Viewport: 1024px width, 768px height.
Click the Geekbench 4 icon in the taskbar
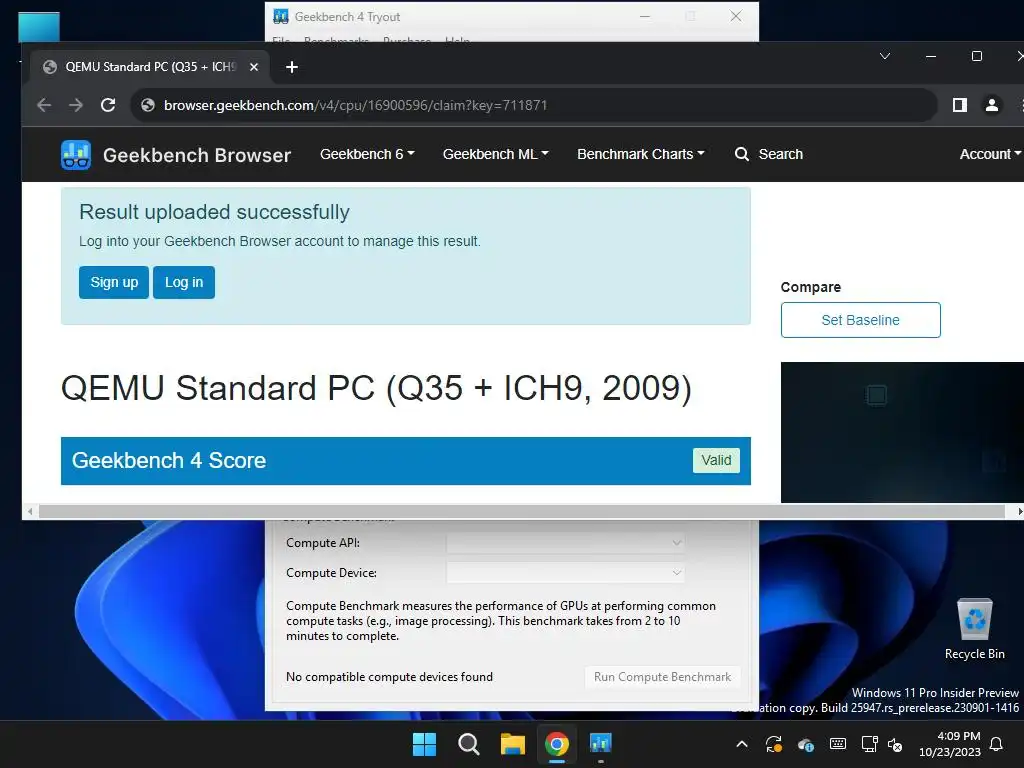point(600,743)
